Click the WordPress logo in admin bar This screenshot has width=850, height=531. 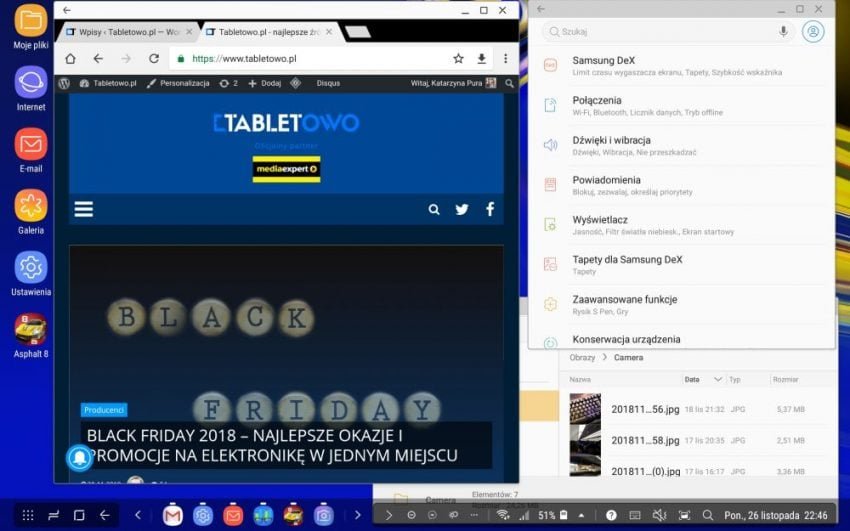click(64, 83)
